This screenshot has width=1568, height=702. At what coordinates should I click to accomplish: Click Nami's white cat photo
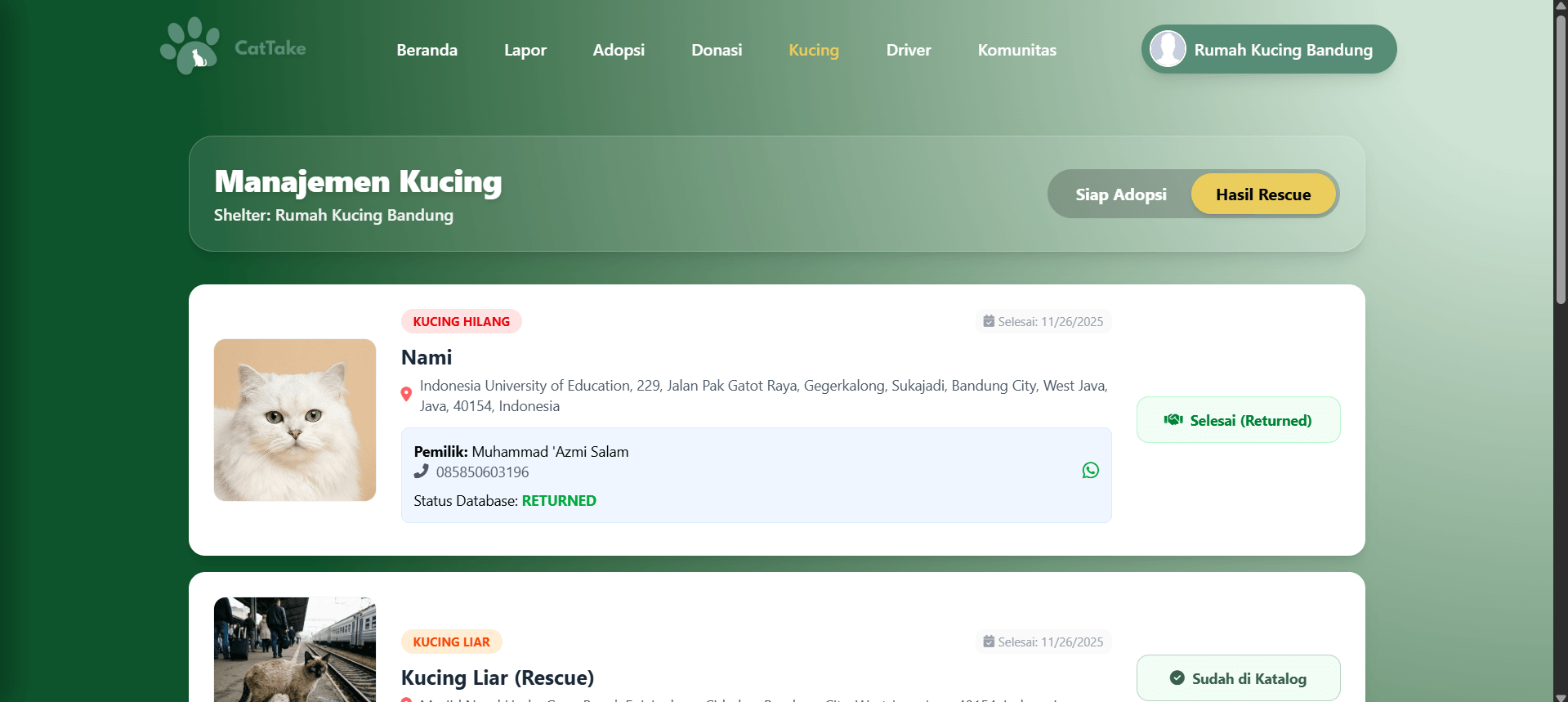tap(295, 420)
